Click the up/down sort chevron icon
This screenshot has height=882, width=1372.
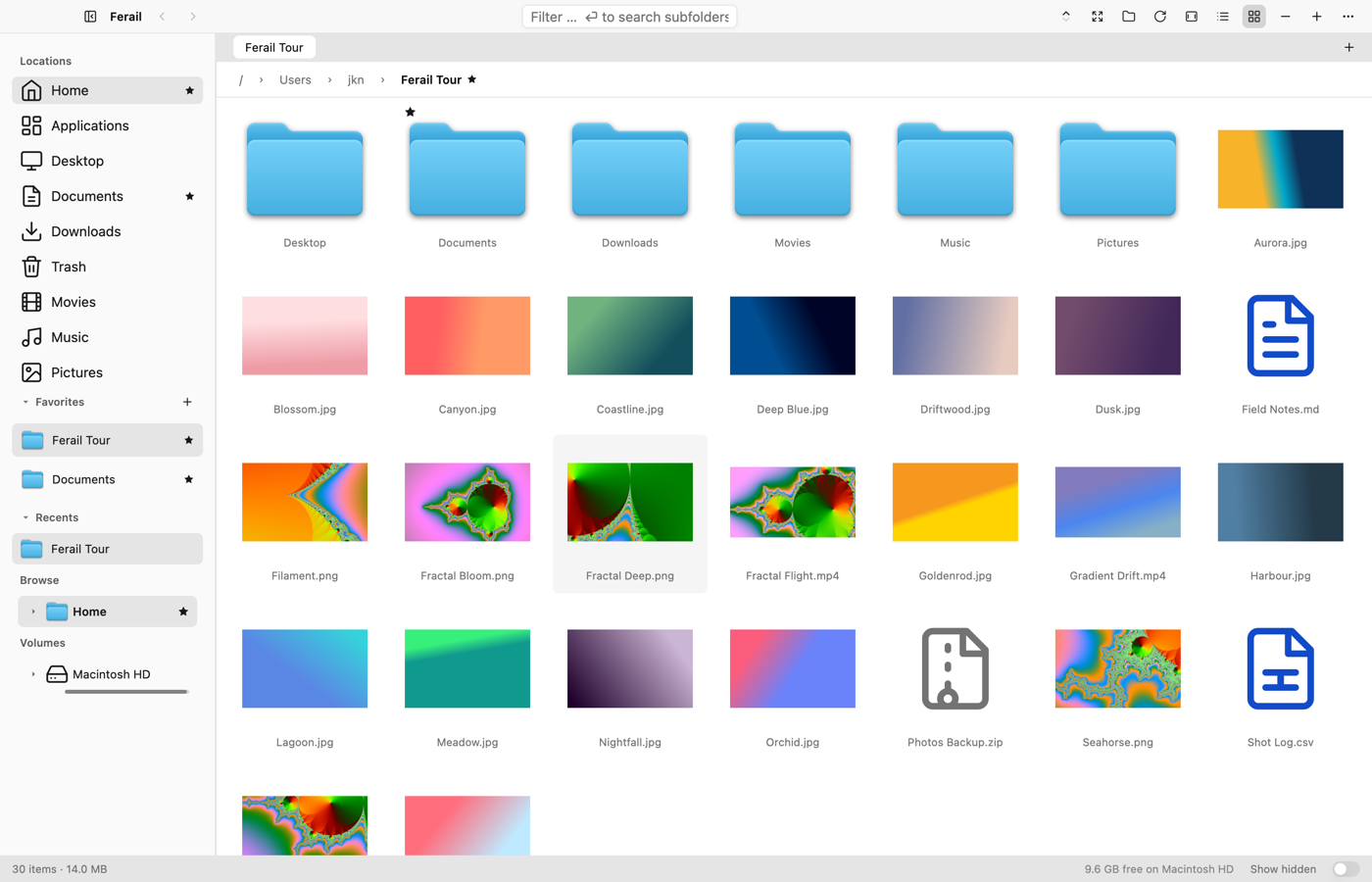point(1066,17)
